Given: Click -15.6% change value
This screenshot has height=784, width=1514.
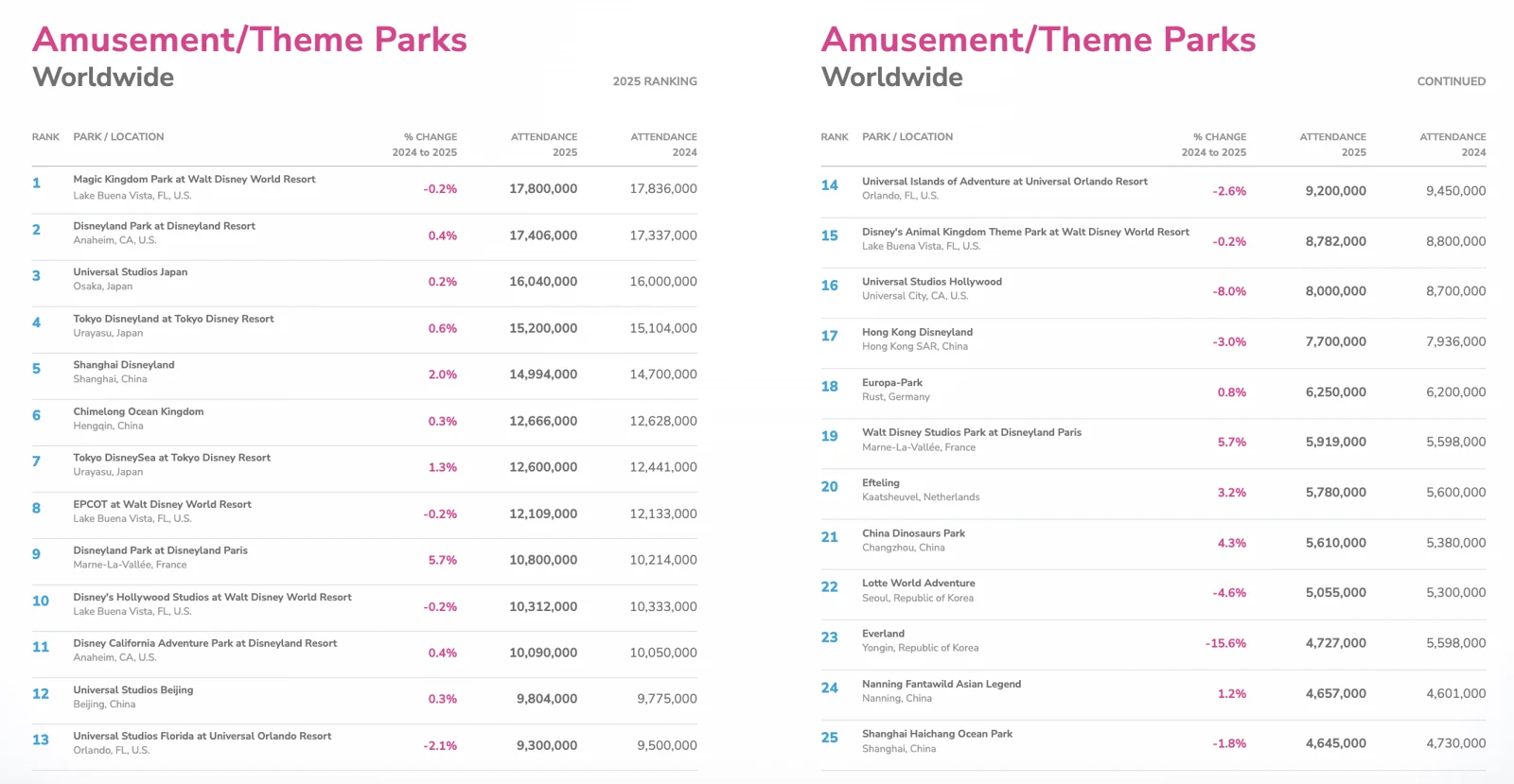Looking at the screenshot, I should click(x=1225, y=643).
